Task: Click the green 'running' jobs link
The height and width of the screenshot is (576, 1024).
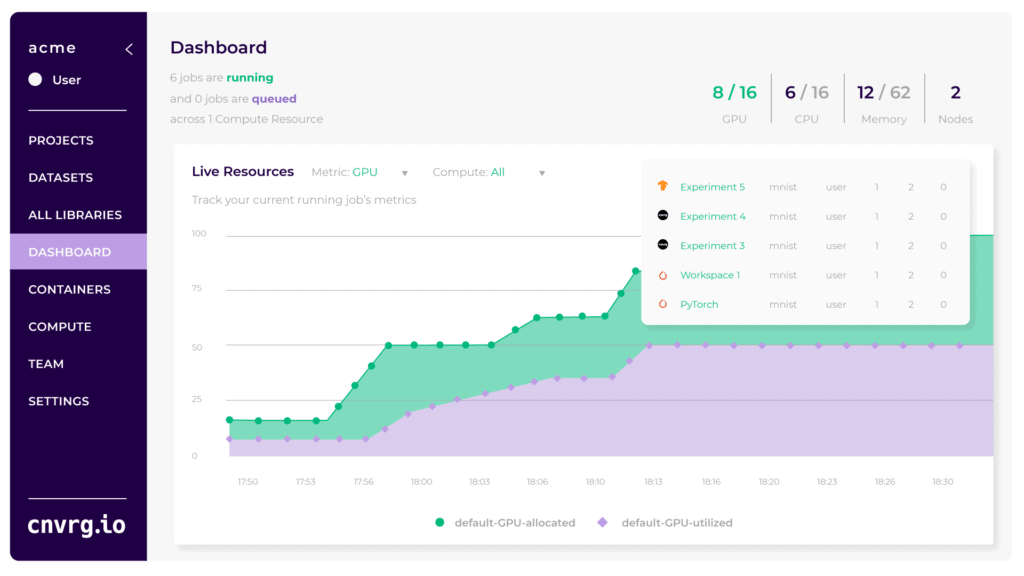Action: coord(249,78)
